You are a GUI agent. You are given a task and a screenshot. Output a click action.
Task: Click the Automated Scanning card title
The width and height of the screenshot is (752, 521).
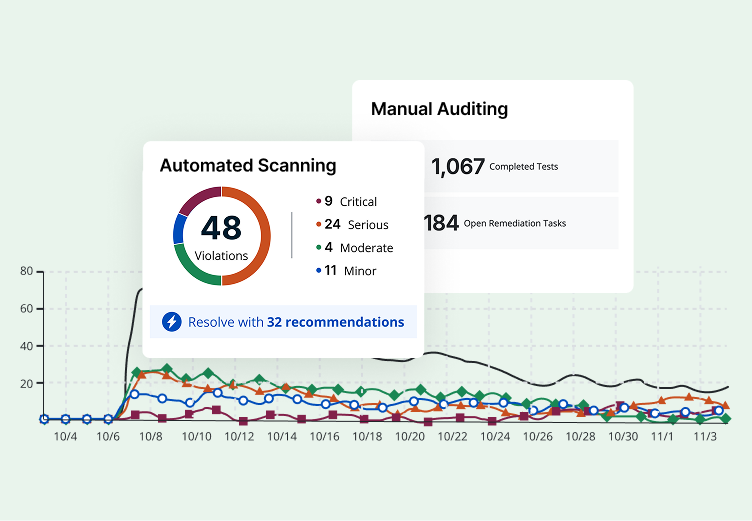click(x=248, y=166)
